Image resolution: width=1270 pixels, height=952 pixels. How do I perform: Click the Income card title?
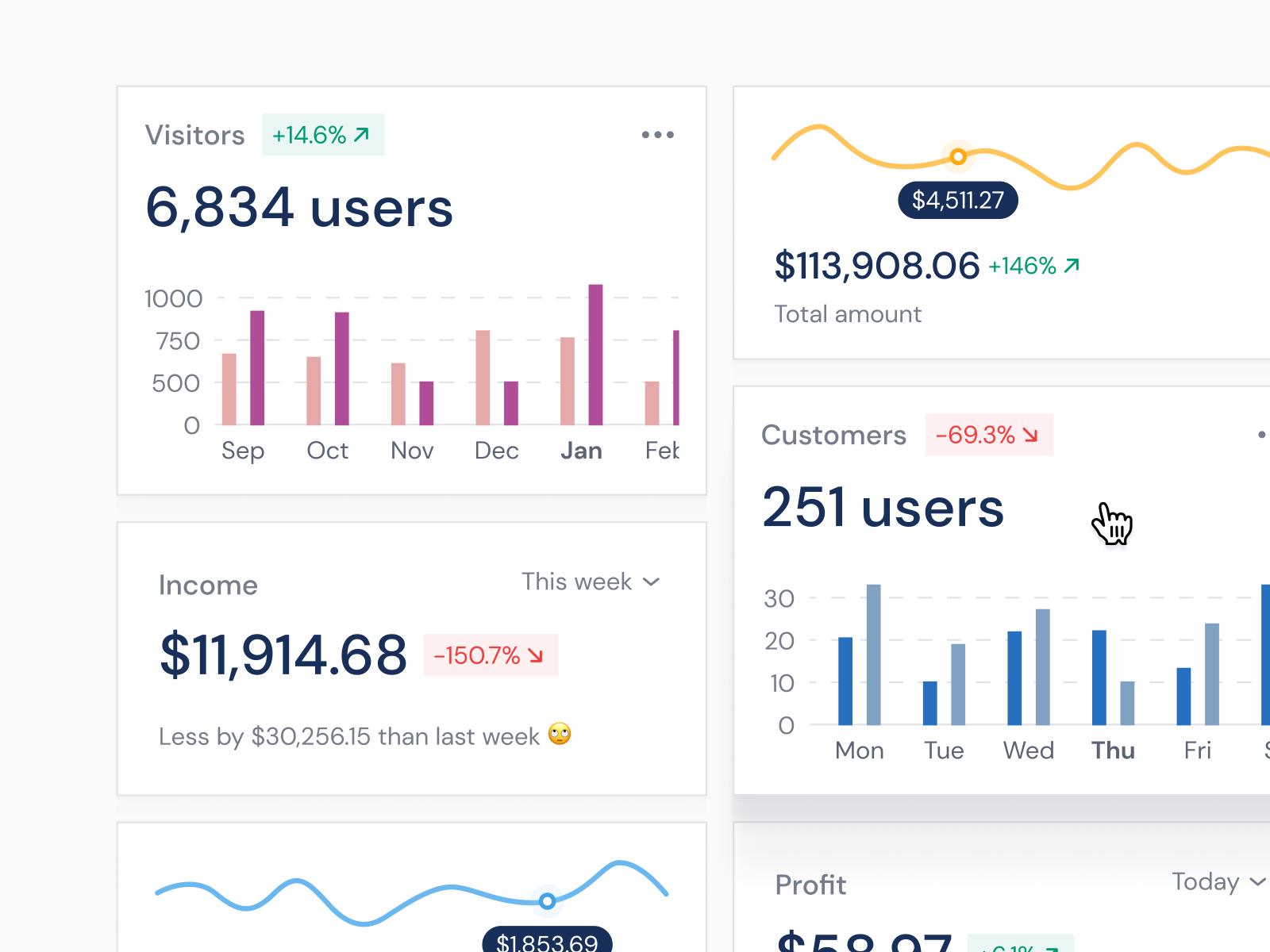point(208,585)
